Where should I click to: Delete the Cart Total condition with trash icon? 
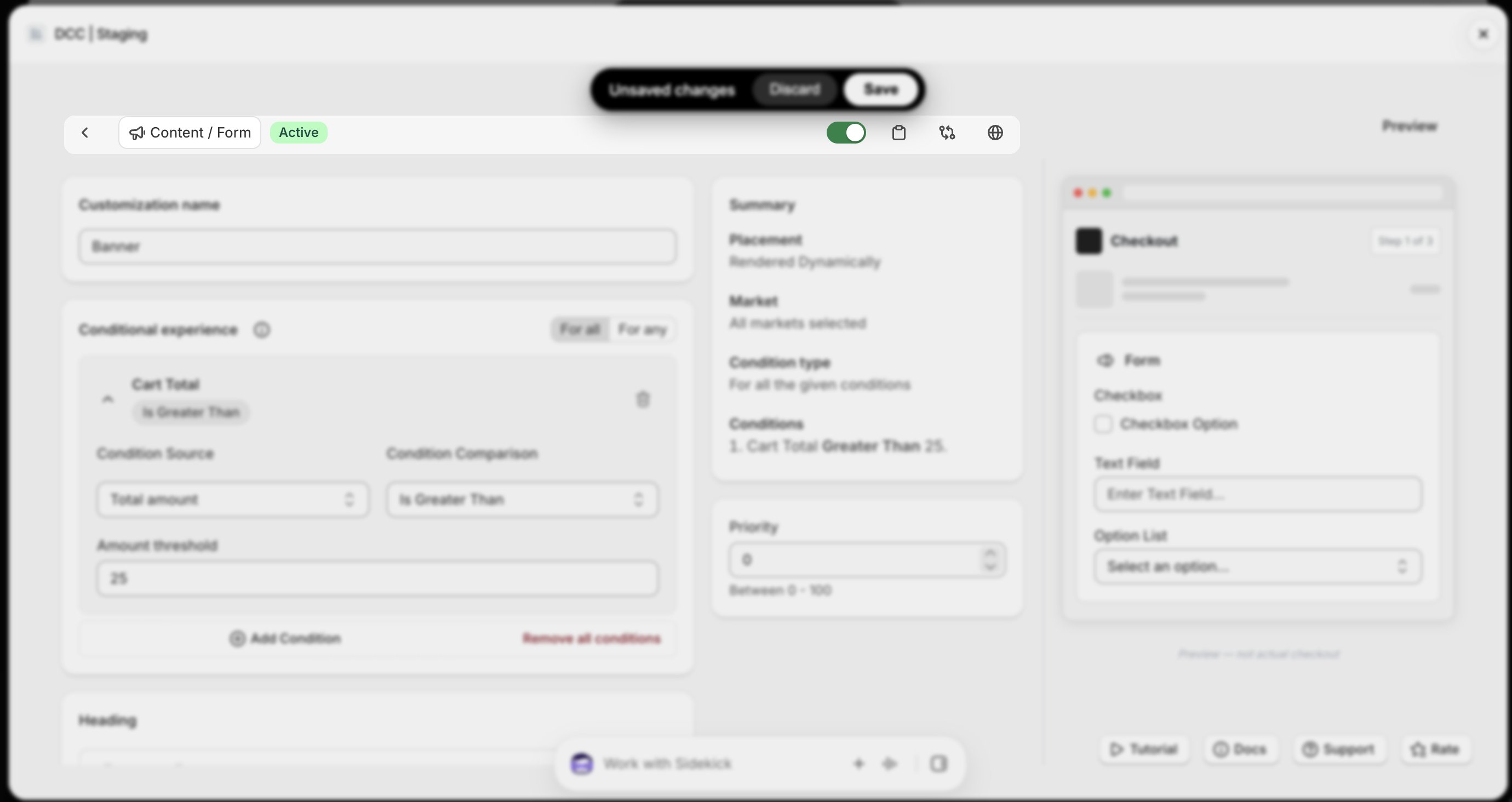(643, 399)
